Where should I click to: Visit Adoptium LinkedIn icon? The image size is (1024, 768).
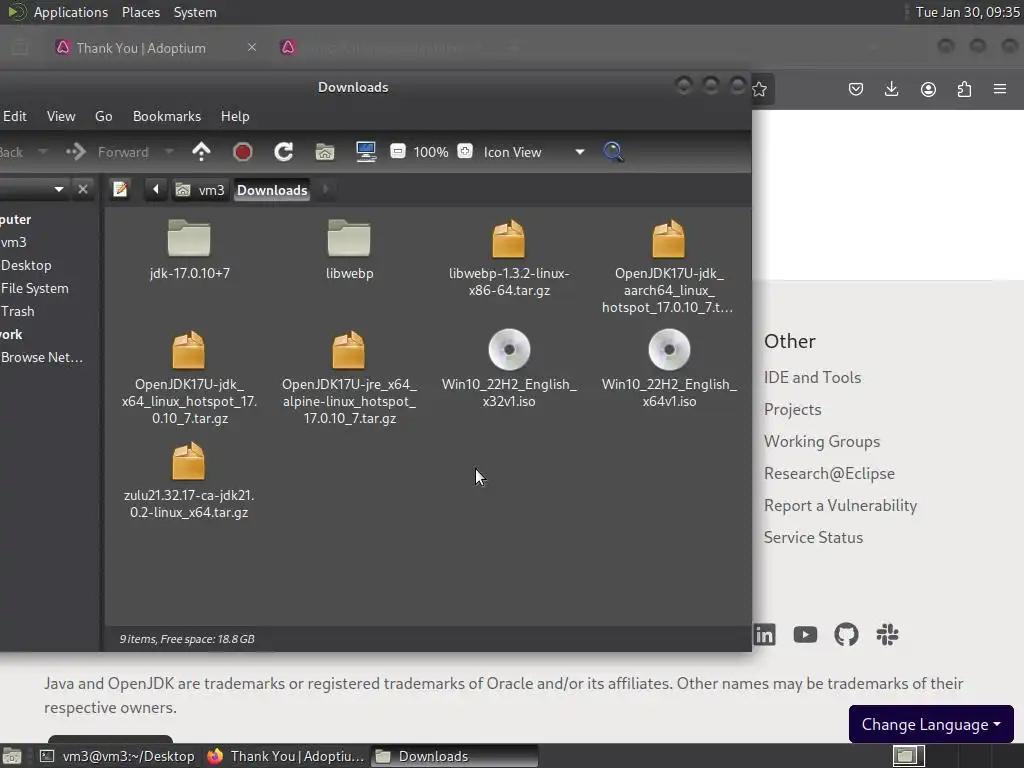765,634
